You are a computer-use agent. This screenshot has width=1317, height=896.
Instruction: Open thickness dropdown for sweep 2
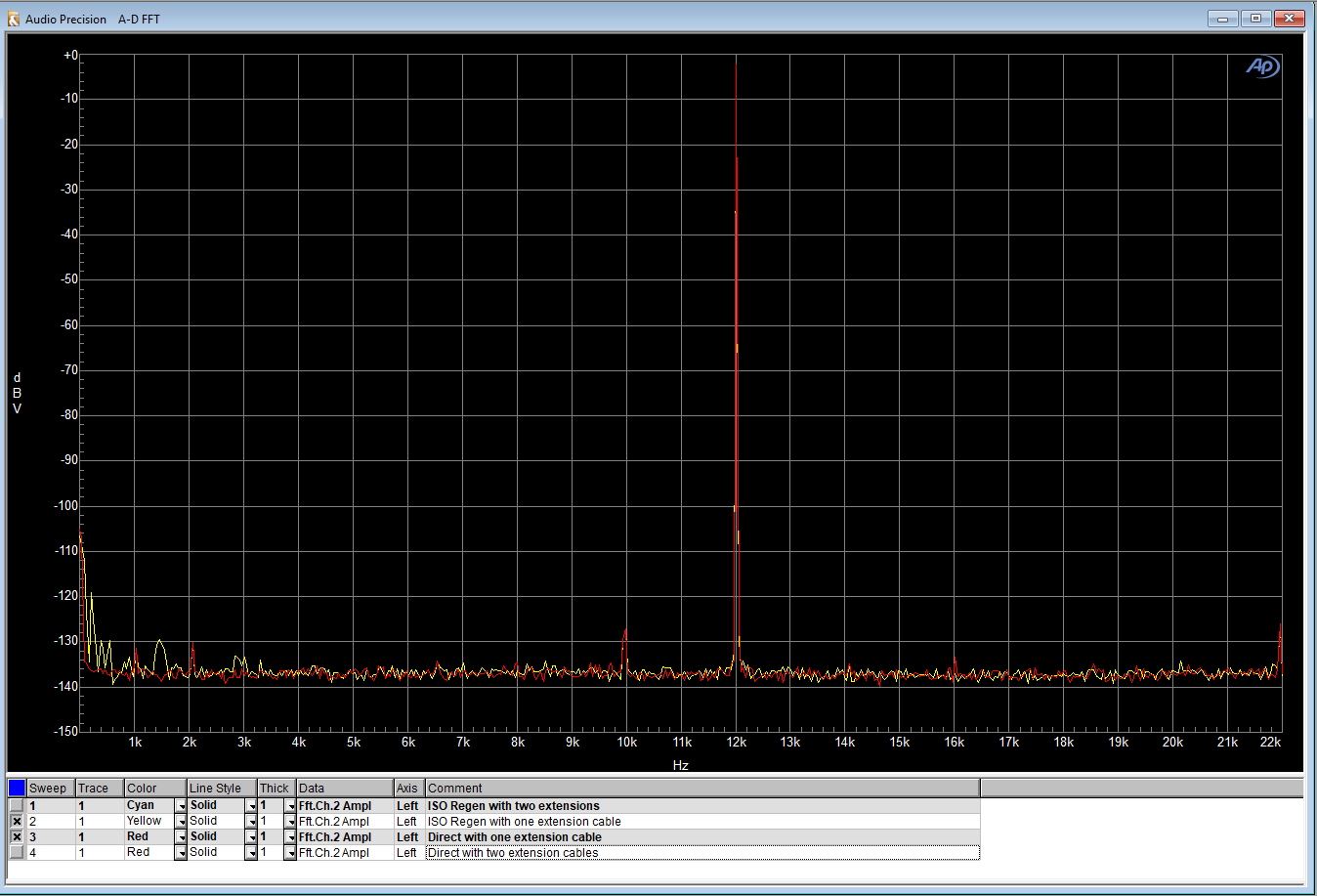(290, 822)
